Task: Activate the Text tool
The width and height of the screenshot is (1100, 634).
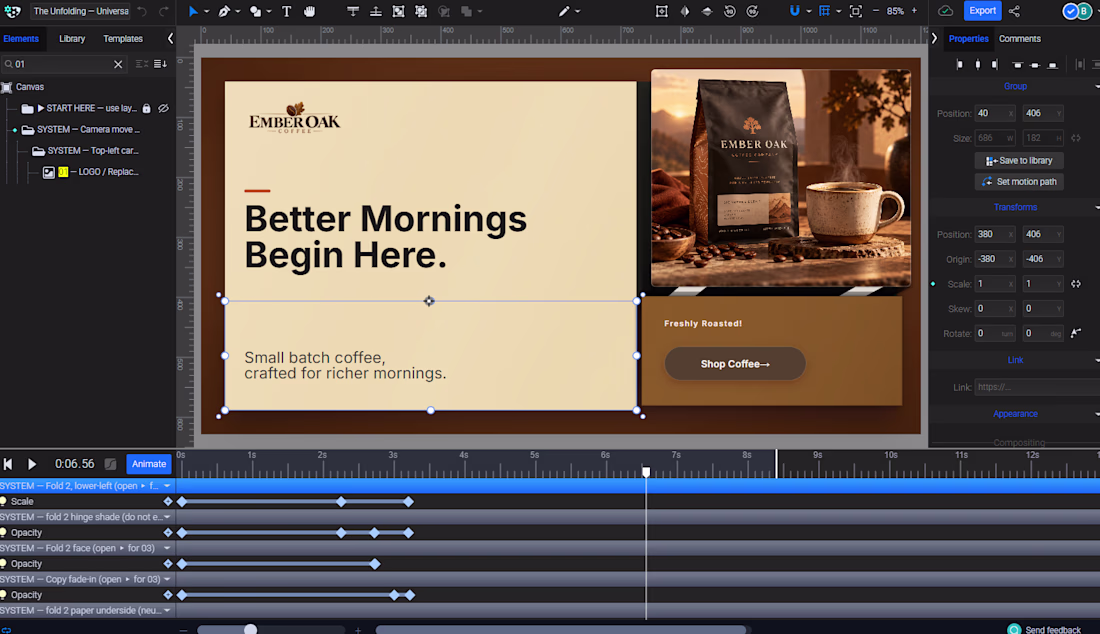Action: (286, 11)
